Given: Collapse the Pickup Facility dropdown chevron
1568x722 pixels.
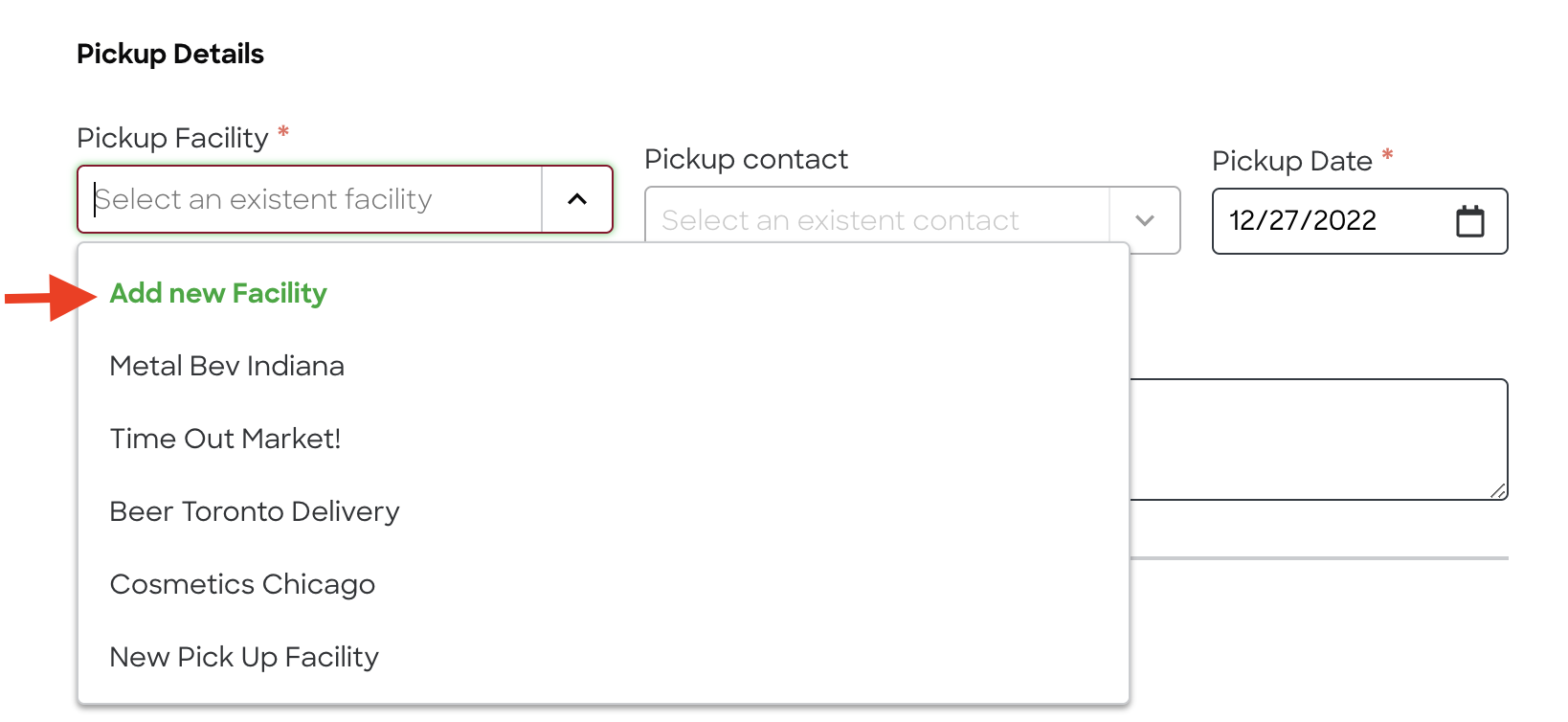Looking at the screenshot, I should (x=577, y=199).
